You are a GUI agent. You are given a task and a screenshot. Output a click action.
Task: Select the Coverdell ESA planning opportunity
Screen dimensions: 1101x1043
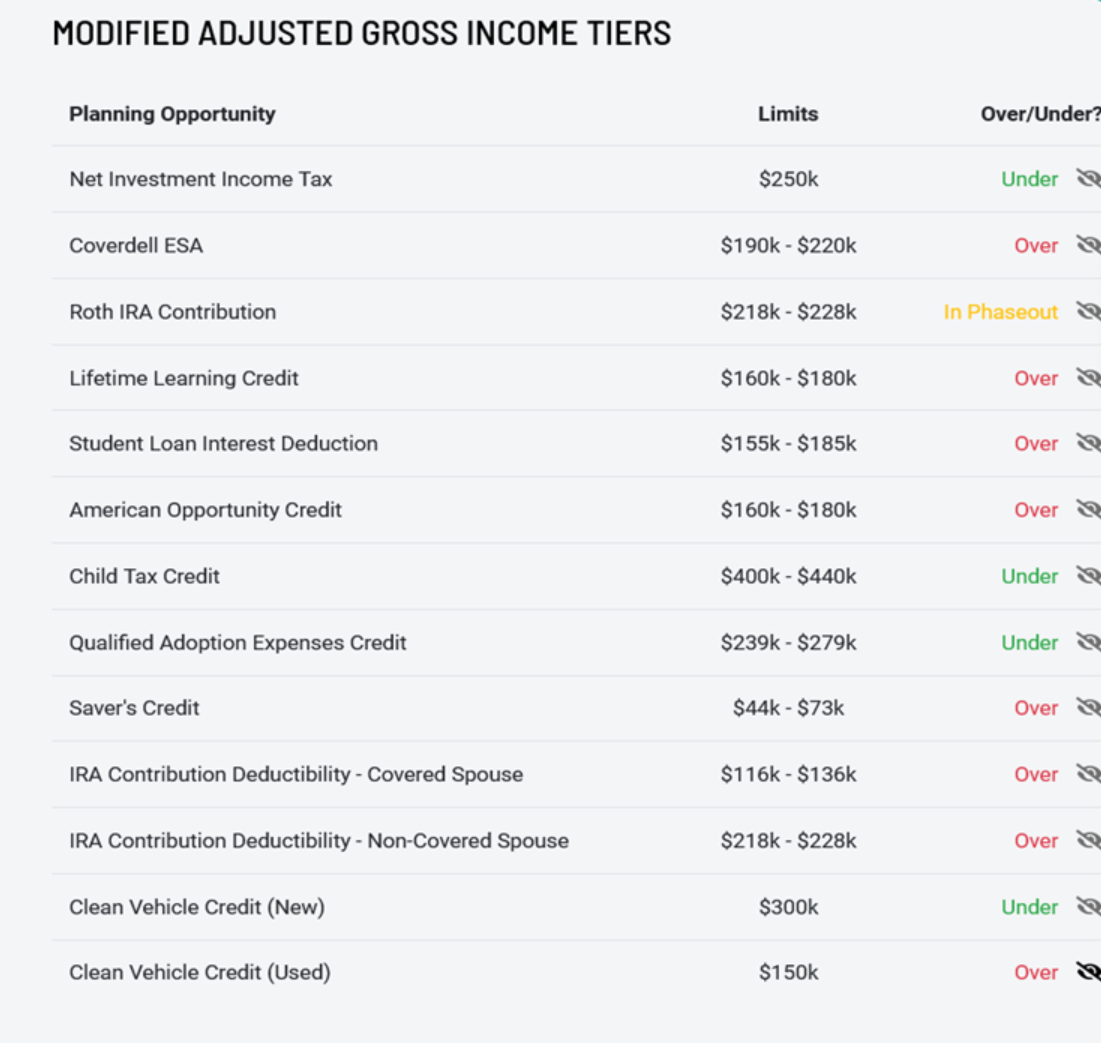tap(136, 246)
